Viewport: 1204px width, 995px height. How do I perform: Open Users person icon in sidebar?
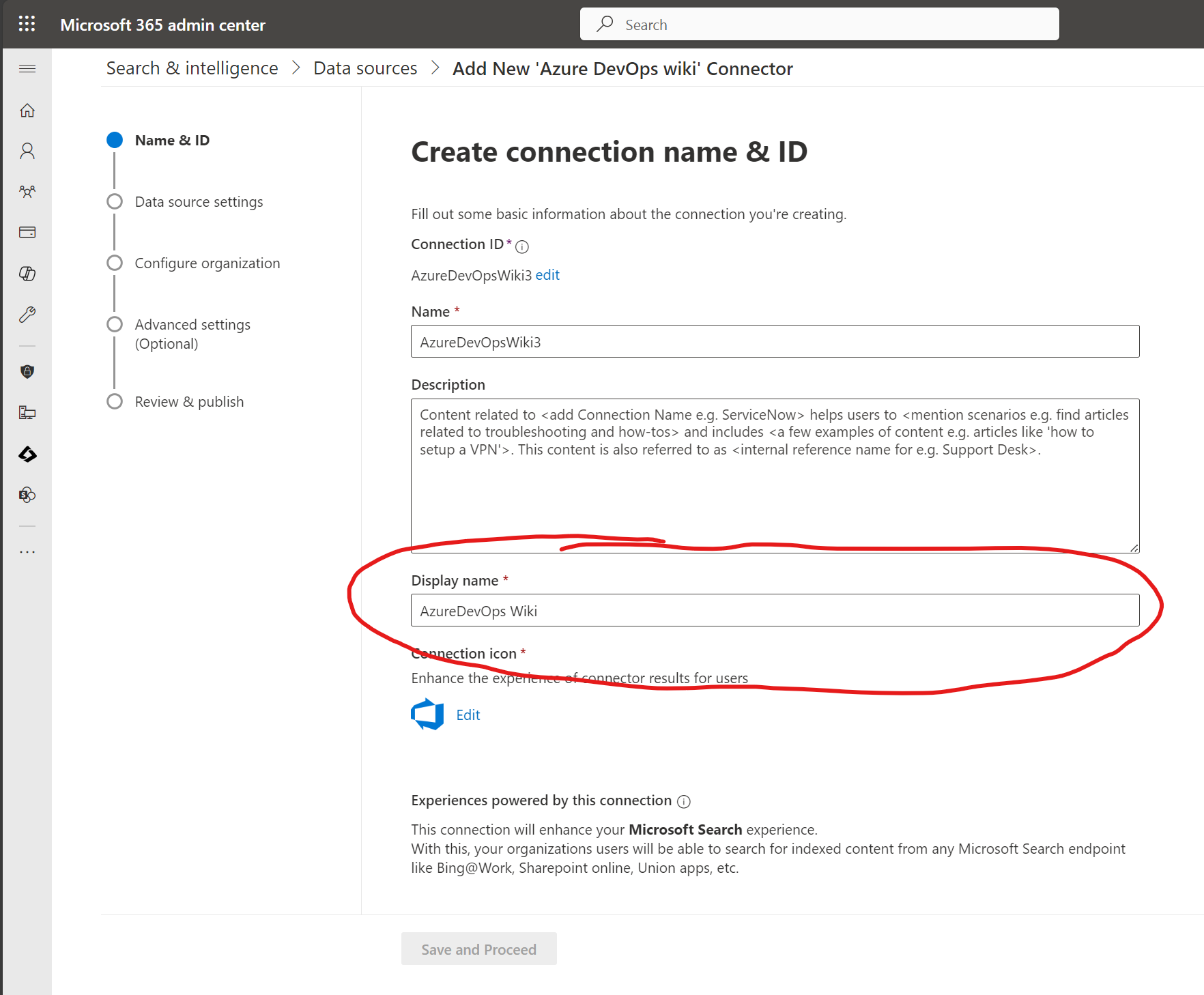27,151
